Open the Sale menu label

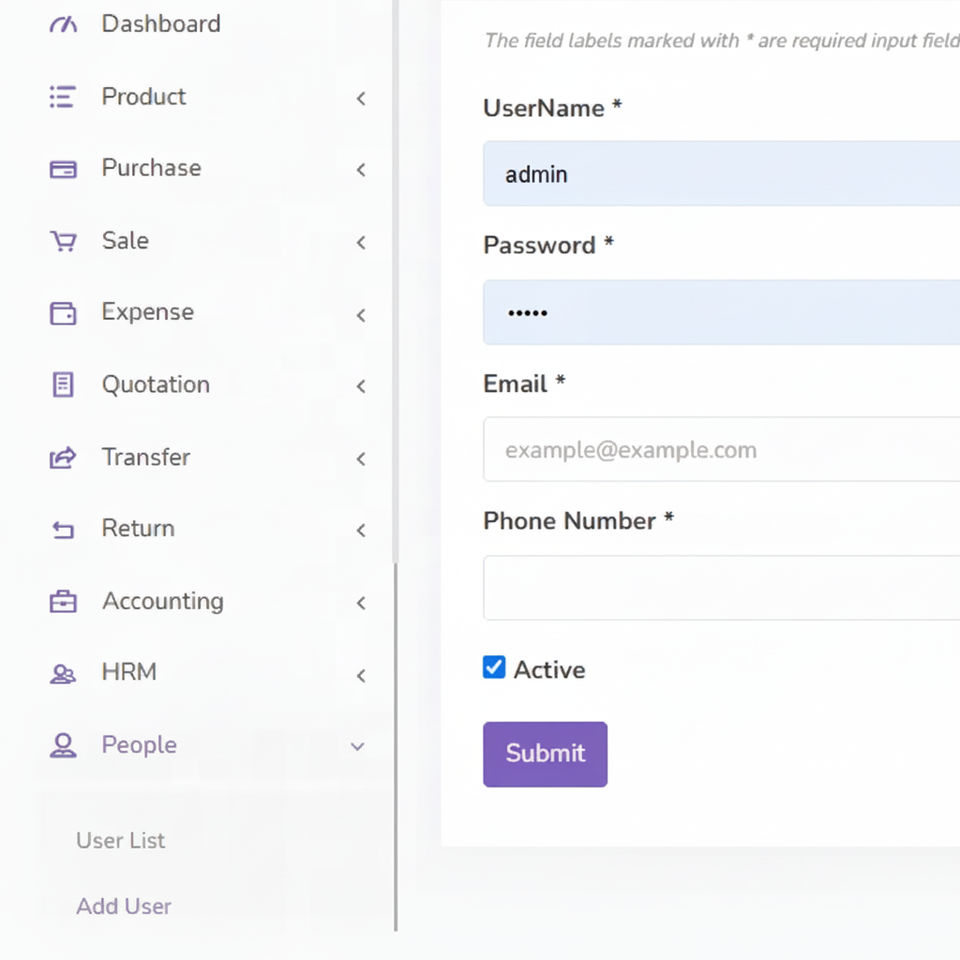[125, 241]
